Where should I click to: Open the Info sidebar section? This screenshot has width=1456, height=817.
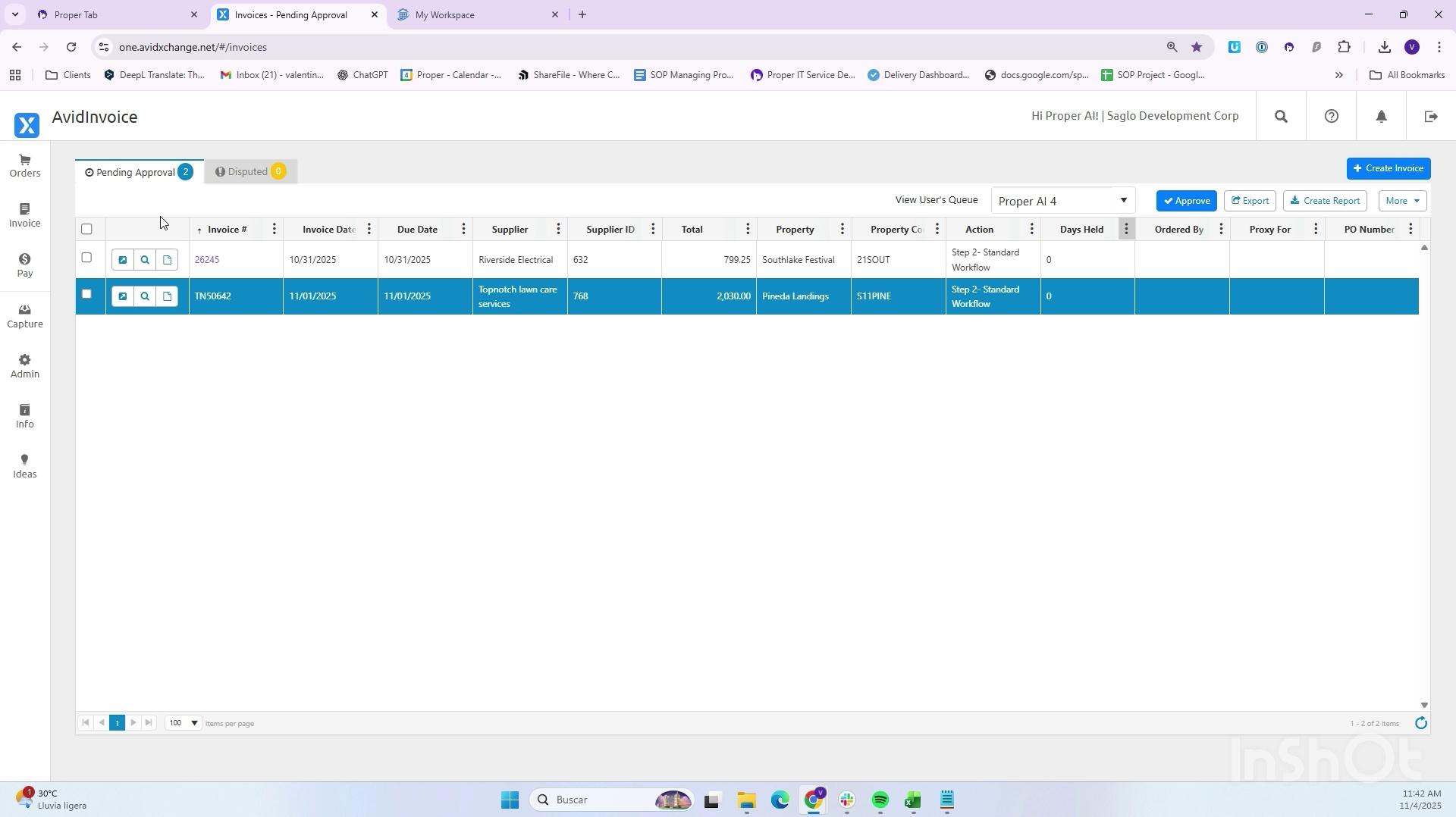click(25, 416)
